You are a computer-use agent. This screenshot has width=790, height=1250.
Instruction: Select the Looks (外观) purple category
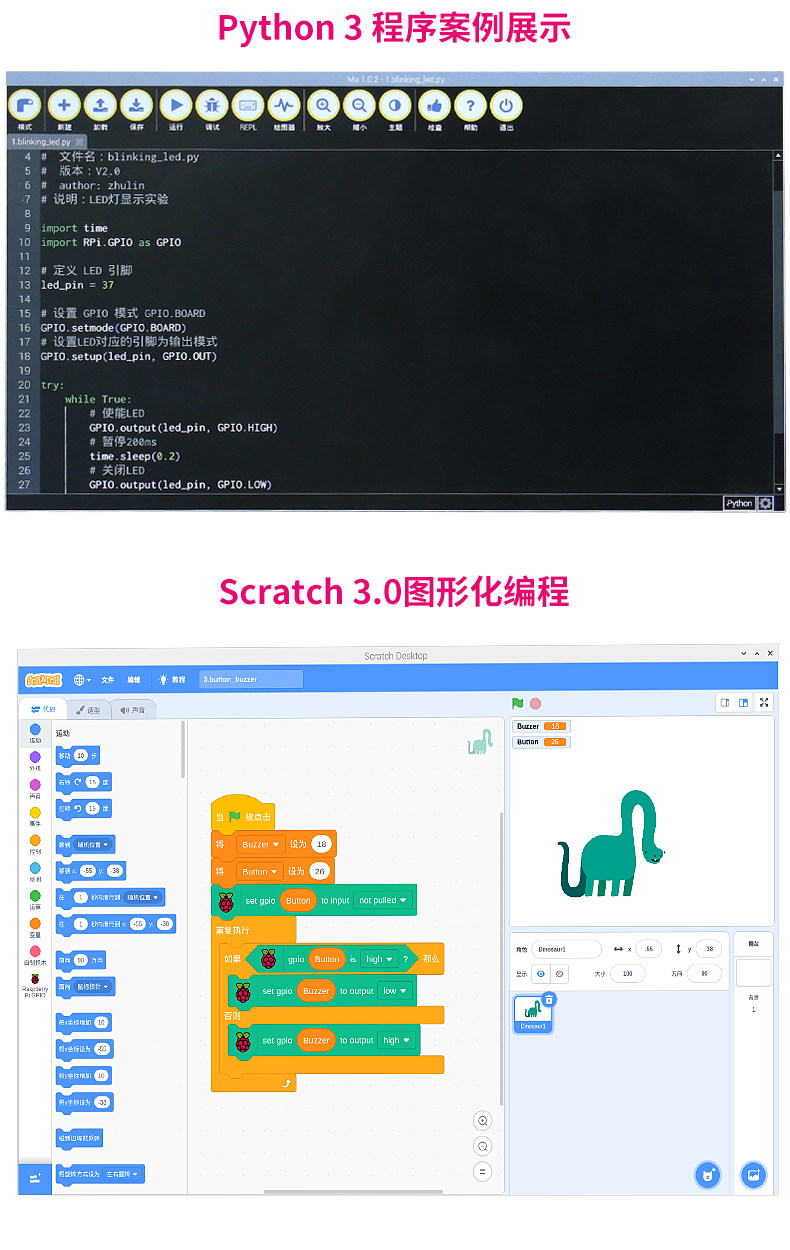pos(35,761)
